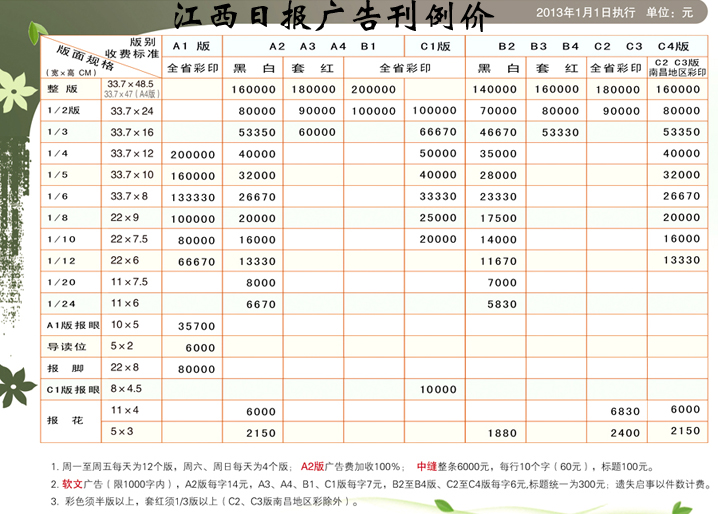Click footnote 3 about 彩色须半版以上
The image size is (718, 514).
(205, 502)
